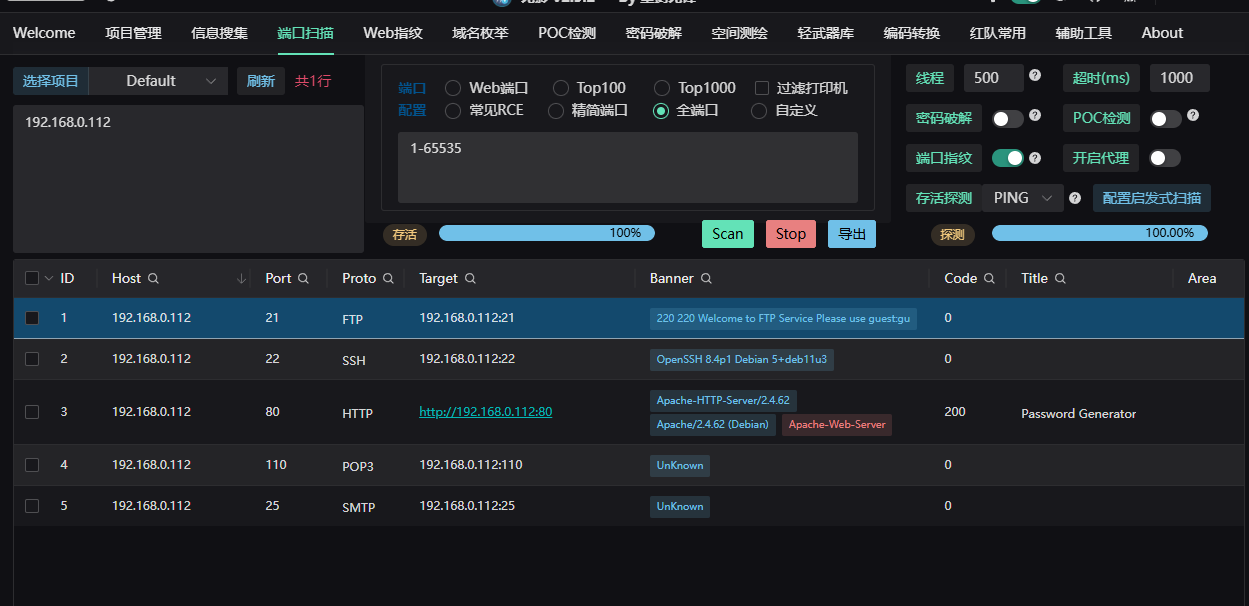Open the POC检测 tab
The image size is (1249, 606).
pyautogui.click(x=567, y=33)
